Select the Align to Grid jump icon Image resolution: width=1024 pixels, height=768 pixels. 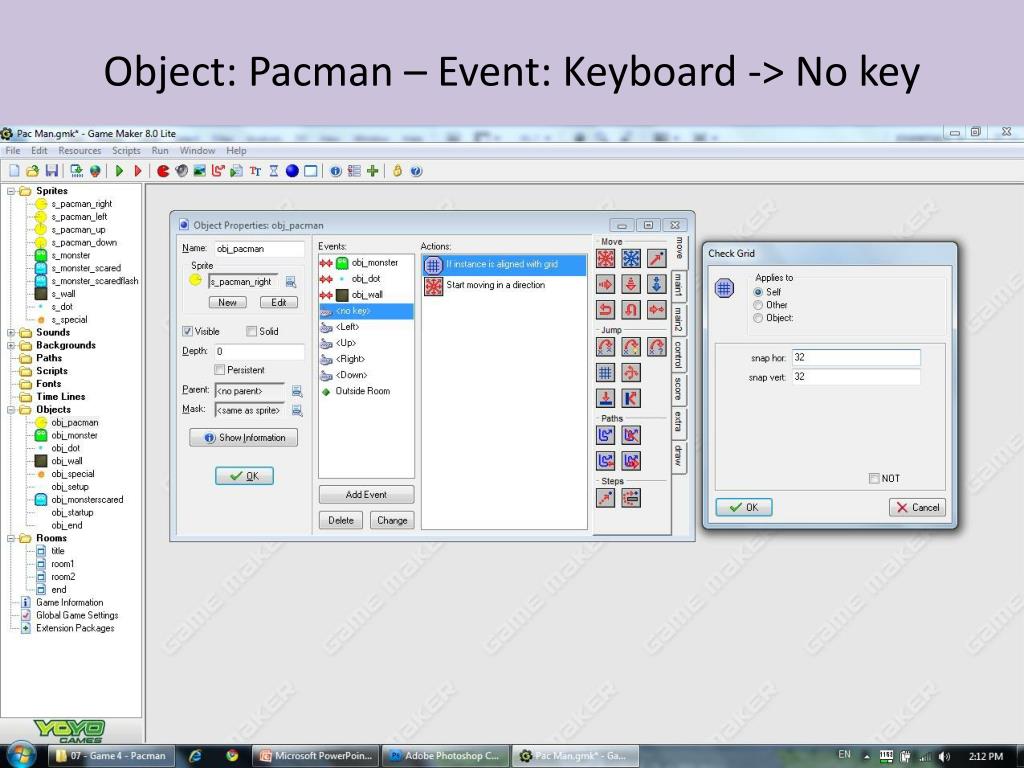pyautogui.click(x=605, y=373)
